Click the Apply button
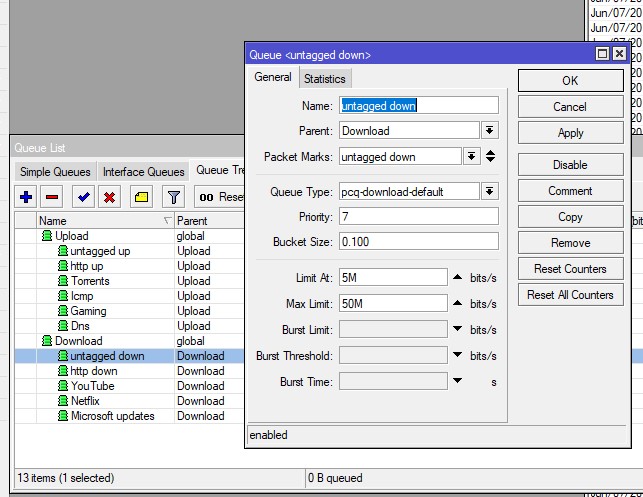 (x=570, y=133)
